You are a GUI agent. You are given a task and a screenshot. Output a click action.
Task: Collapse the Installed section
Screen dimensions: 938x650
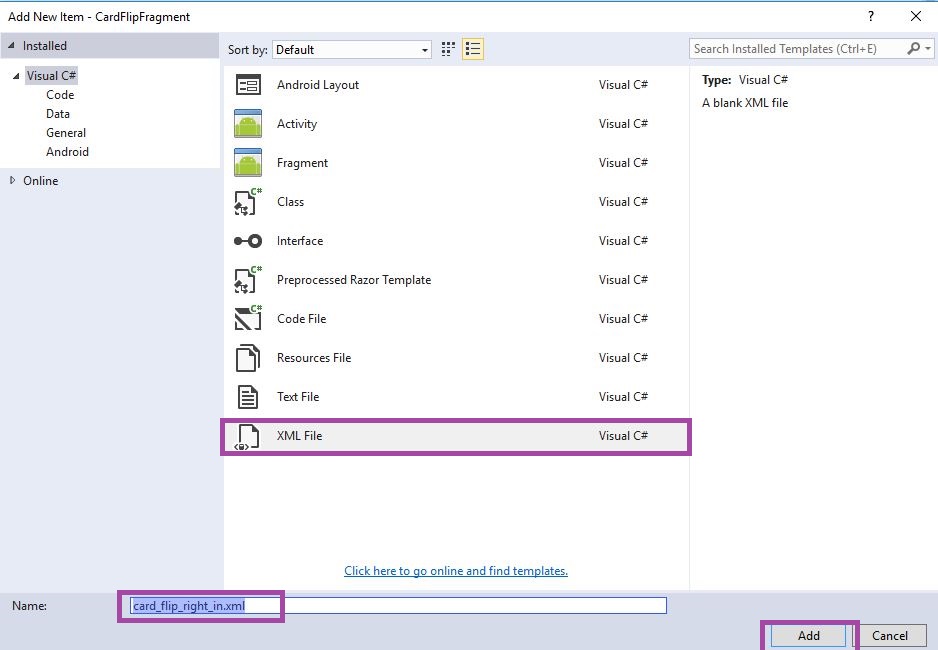coord(11,45)
